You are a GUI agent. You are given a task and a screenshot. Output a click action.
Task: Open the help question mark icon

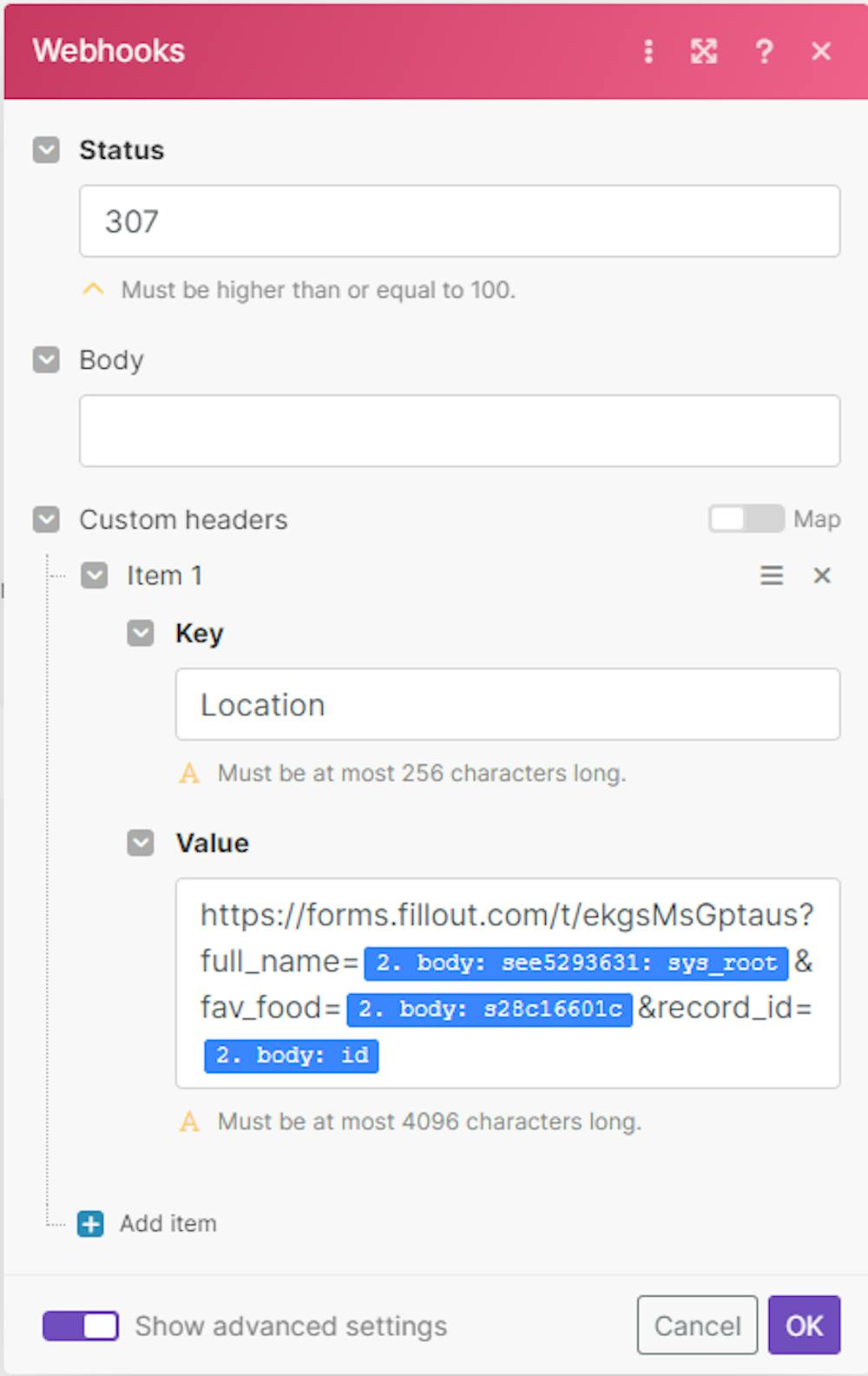764,51
